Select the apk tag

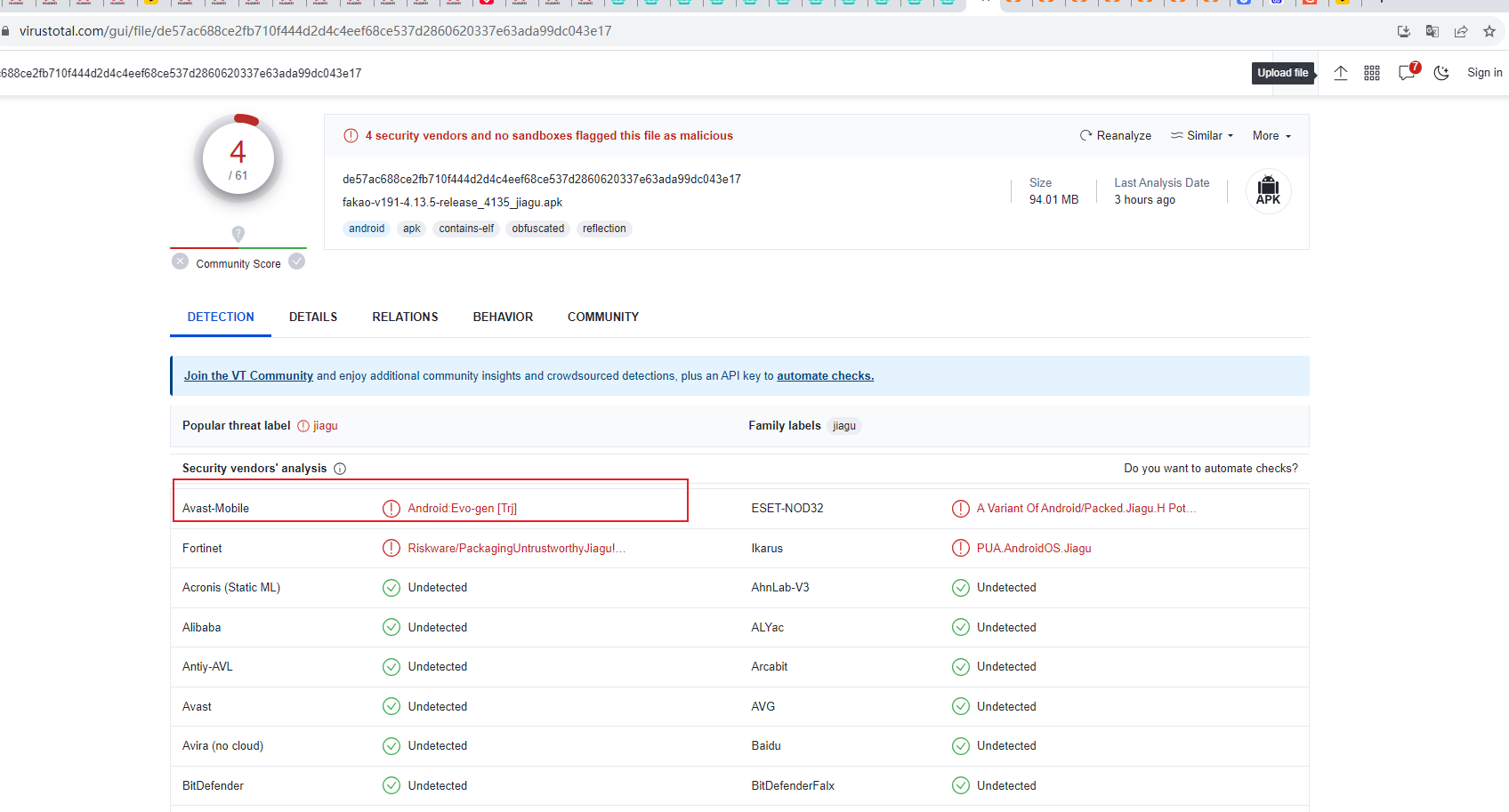[x=411, y=229]
